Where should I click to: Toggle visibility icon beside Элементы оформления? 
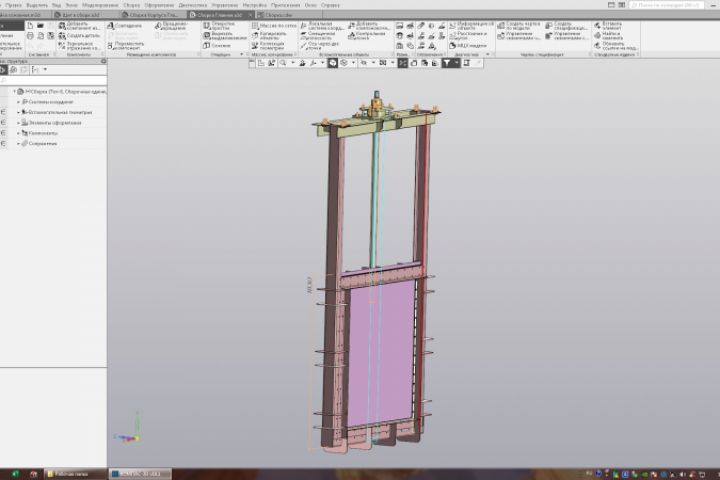[3, 123]
